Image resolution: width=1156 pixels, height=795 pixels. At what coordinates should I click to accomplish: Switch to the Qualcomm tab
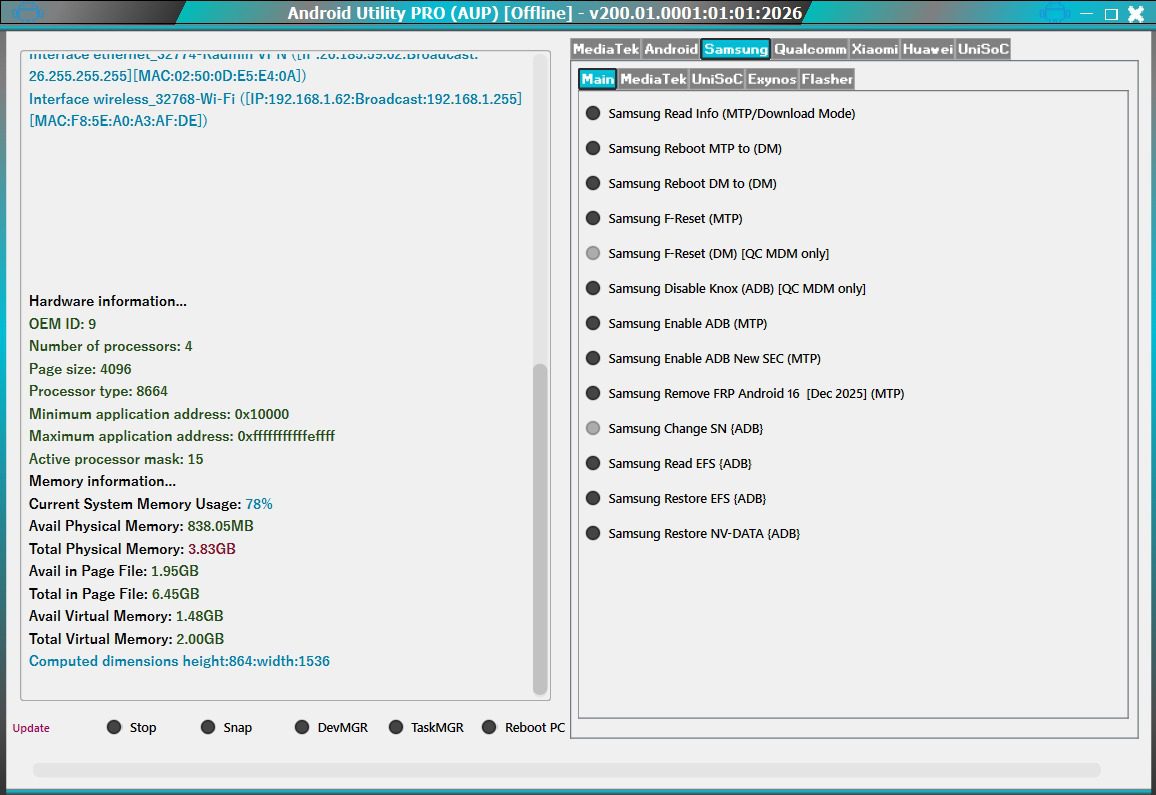tap(810, 49)
